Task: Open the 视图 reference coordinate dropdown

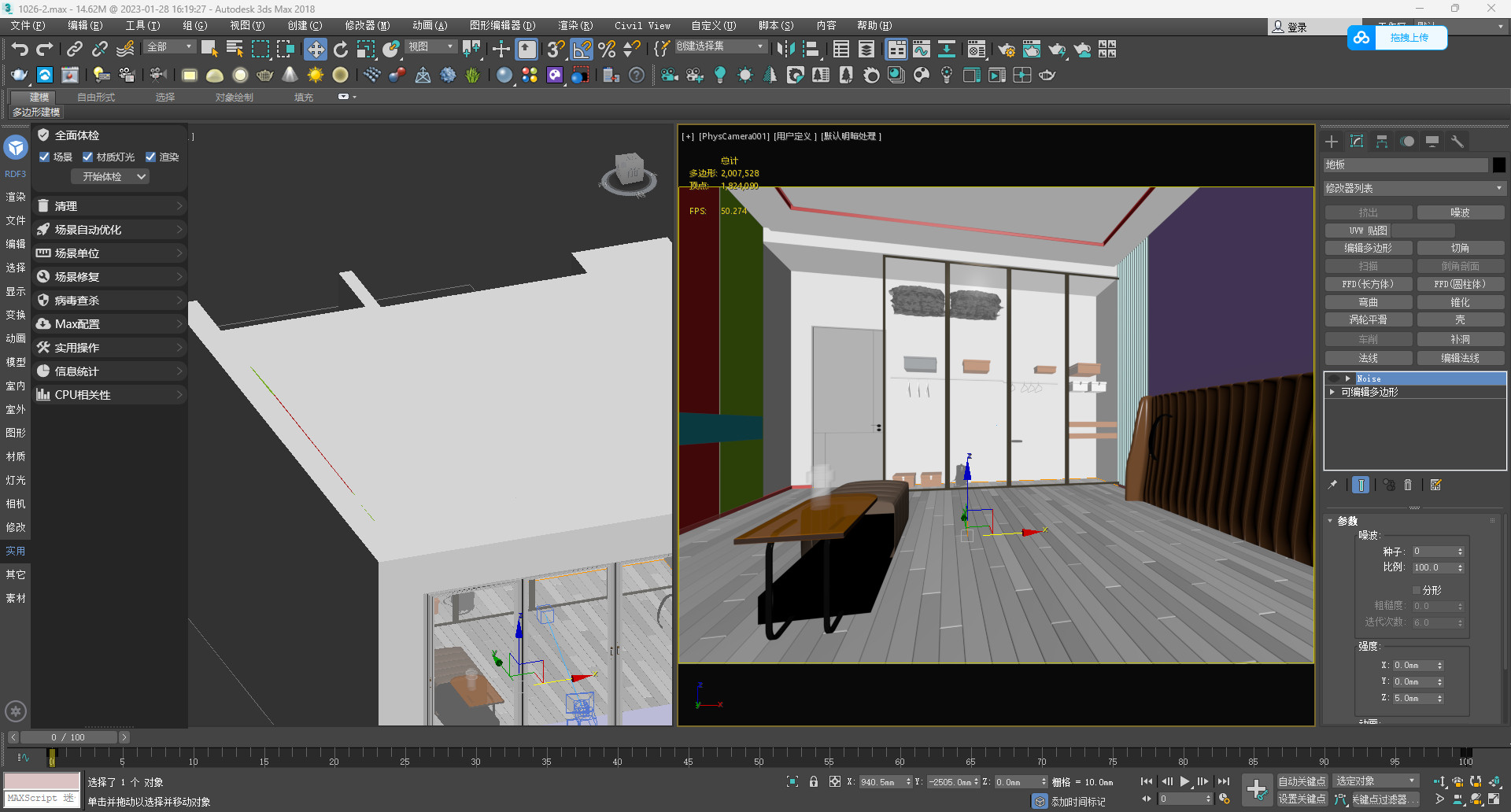Action: pos(430,47)
